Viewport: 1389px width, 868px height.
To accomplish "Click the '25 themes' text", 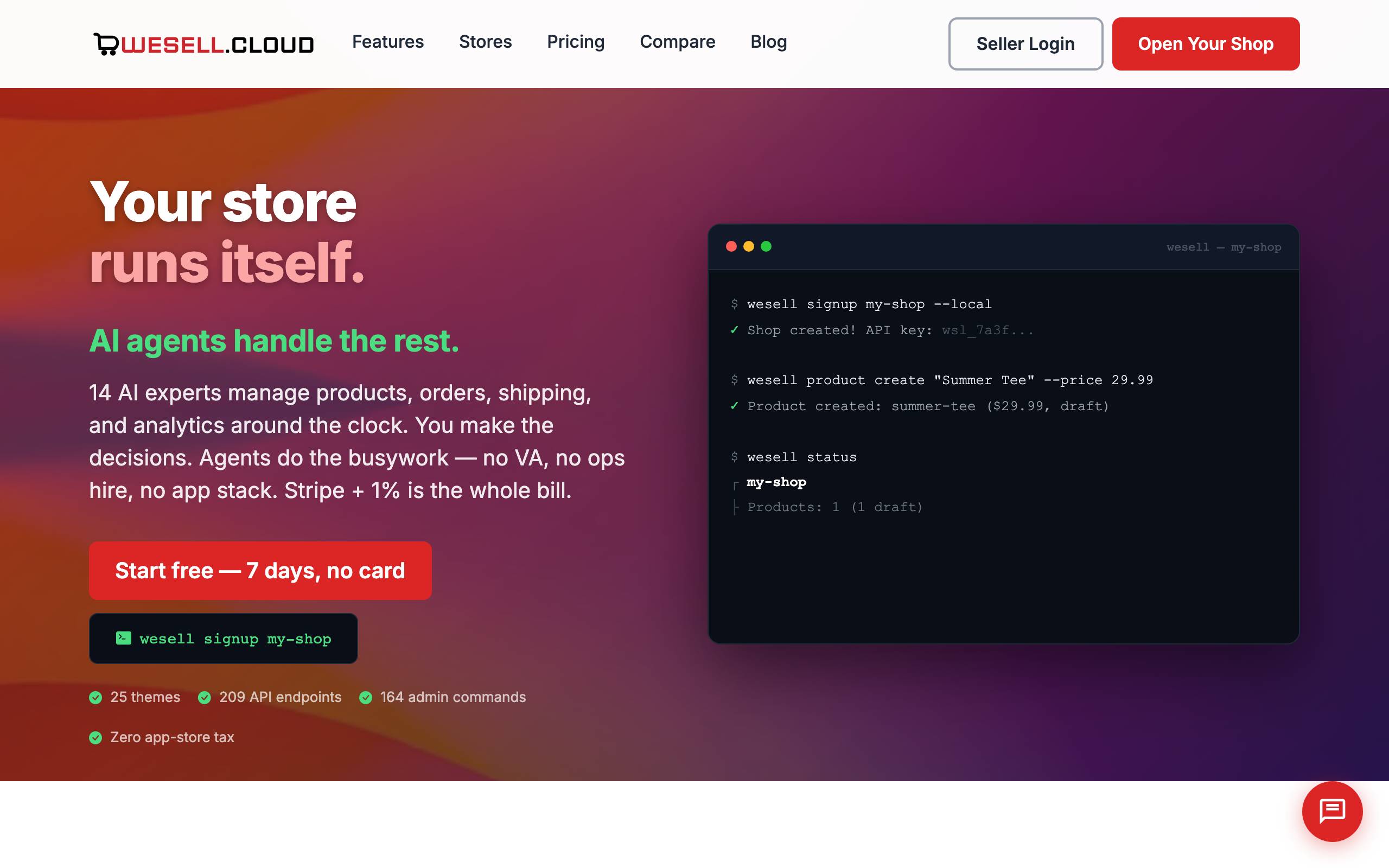I will coord(145,697).
